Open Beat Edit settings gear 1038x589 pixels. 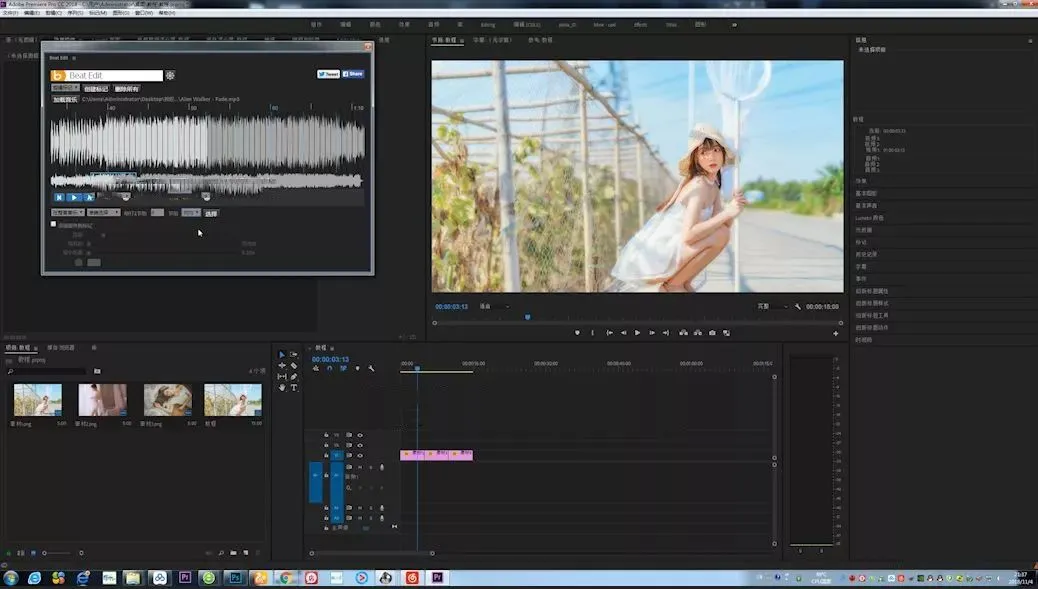(x=171, y=75)
